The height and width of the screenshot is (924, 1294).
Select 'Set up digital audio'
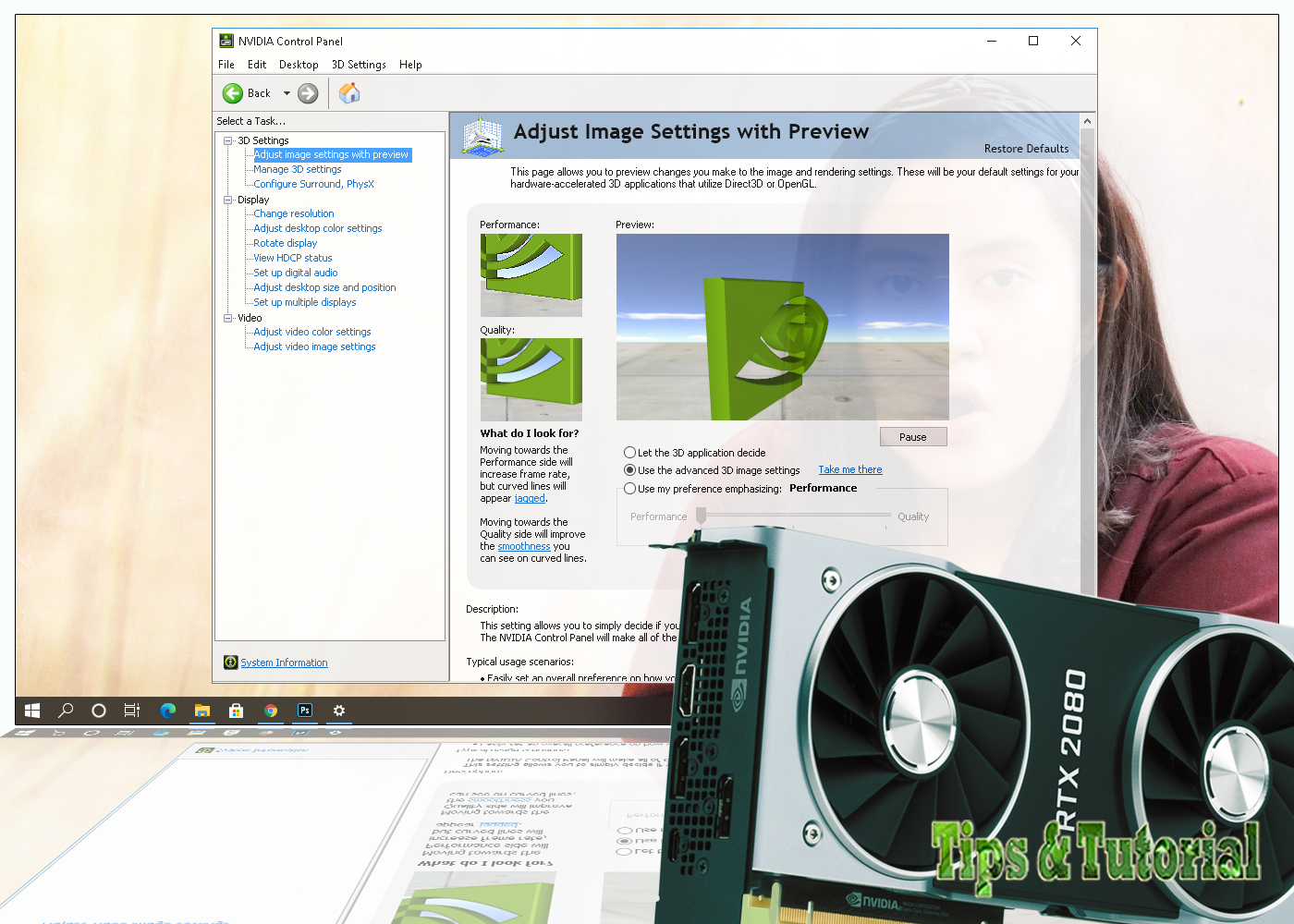coord(296,273)
